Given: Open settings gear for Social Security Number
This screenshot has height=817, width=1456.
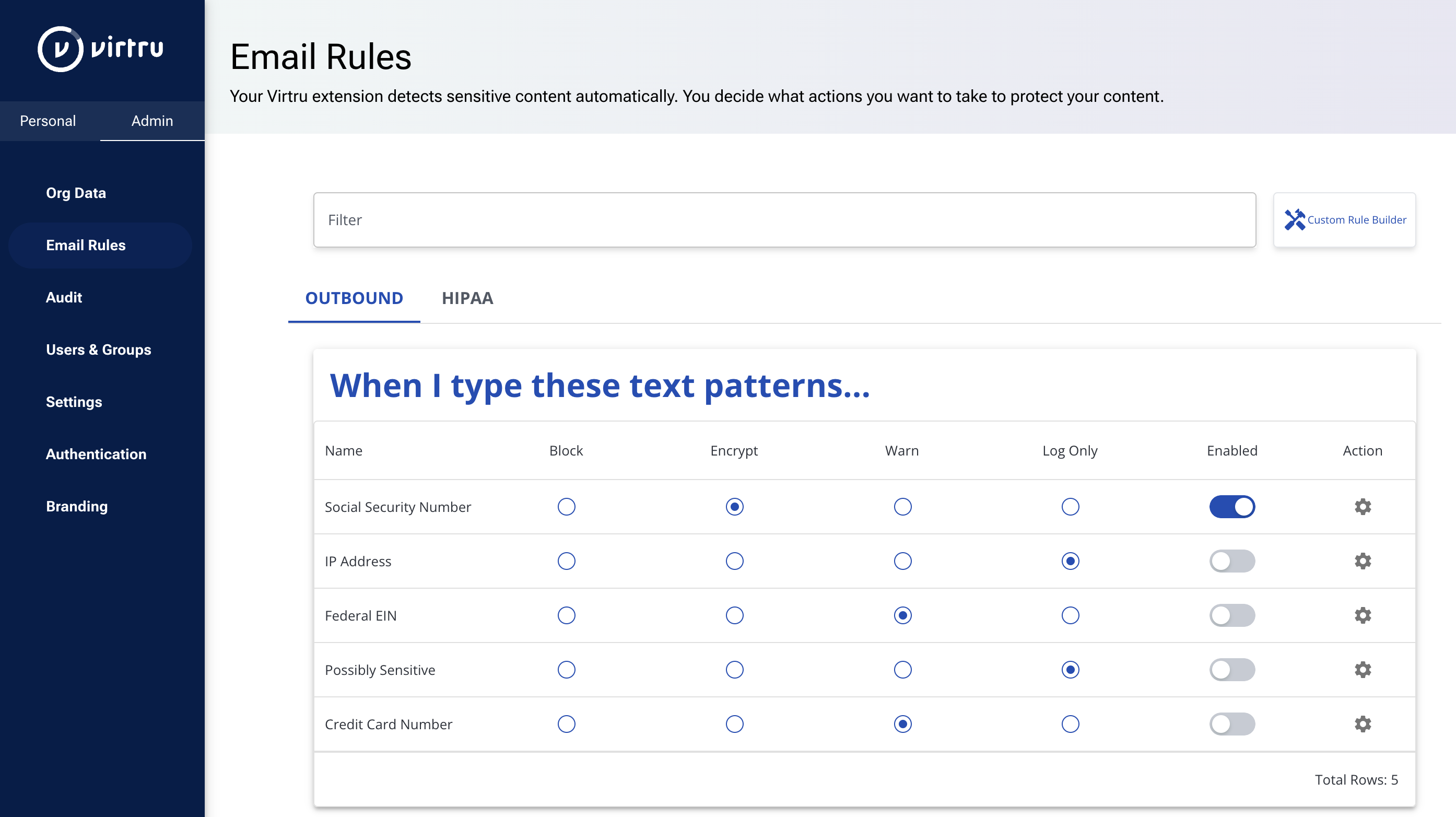Looking at the screenshot, I should click(x=1362, y=507).
